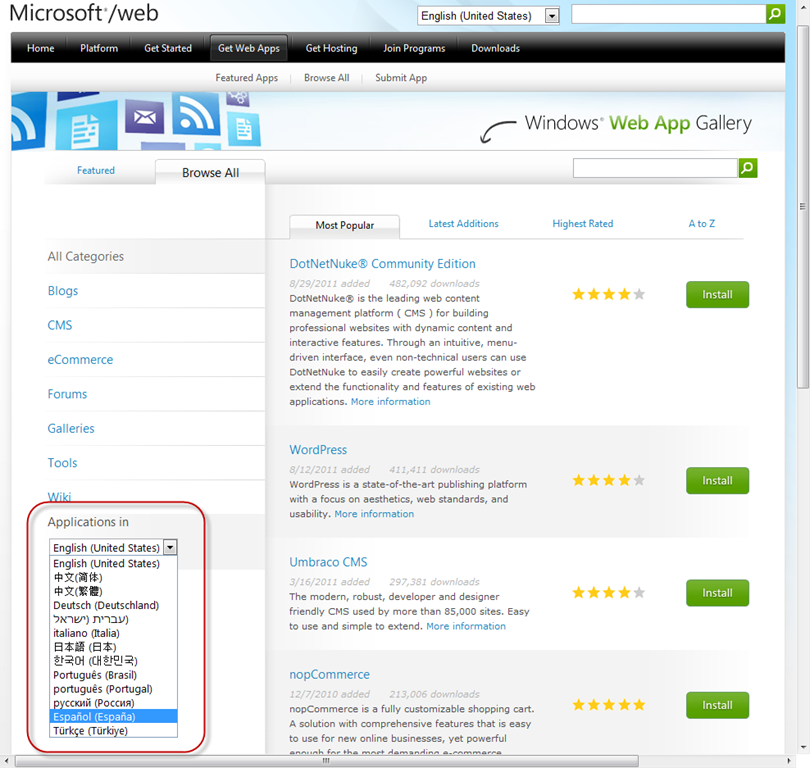Sort apps by A to Z

702,224
